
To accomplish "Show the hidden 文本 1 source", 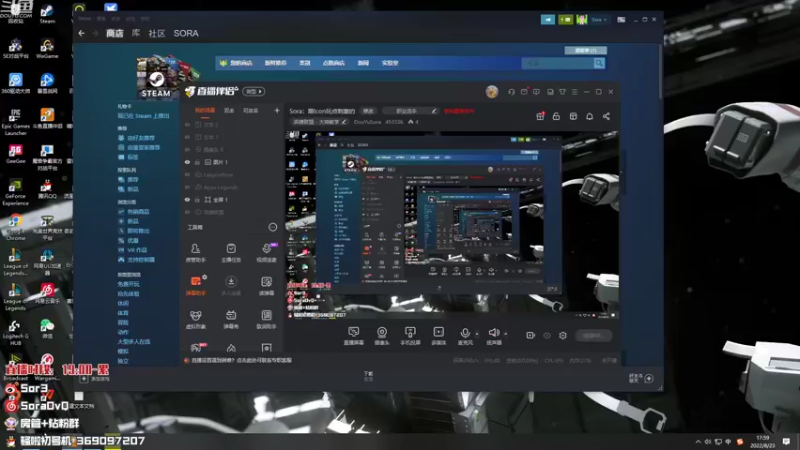I will coord(187,137).
